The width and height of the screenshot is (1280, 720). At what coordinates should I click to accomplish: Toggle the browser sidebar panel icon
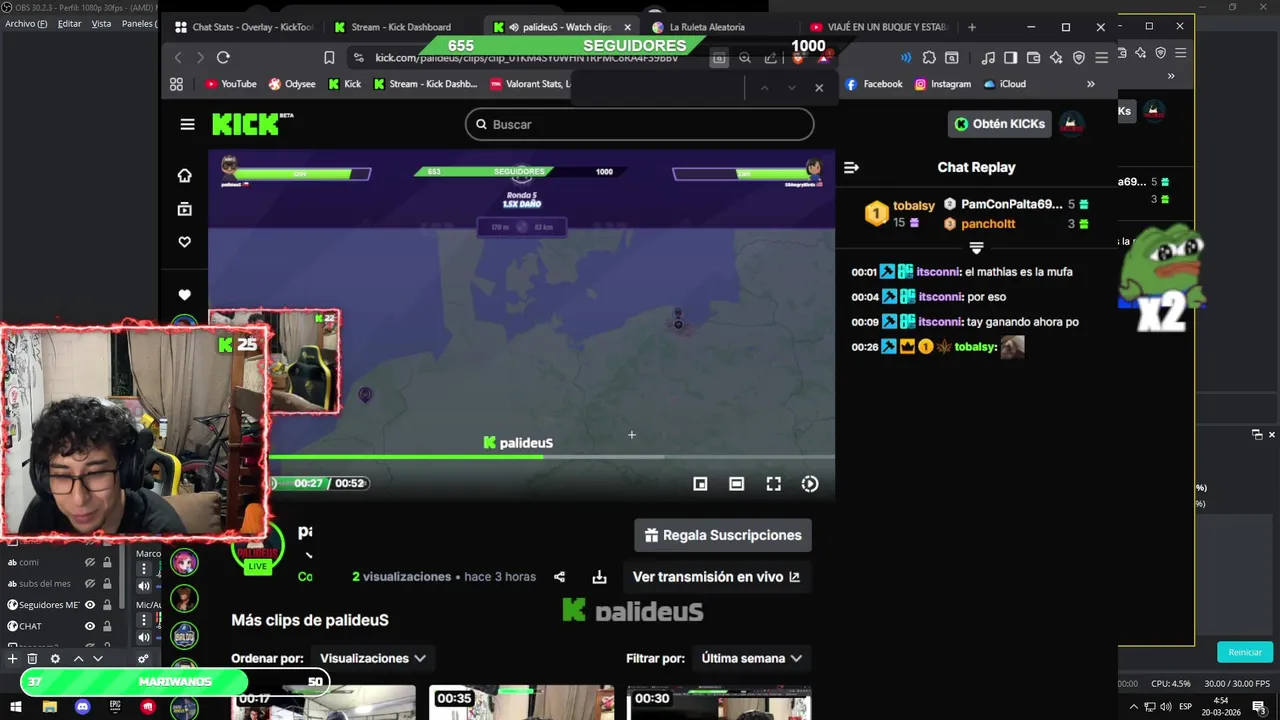click(x=1010, y=58)
